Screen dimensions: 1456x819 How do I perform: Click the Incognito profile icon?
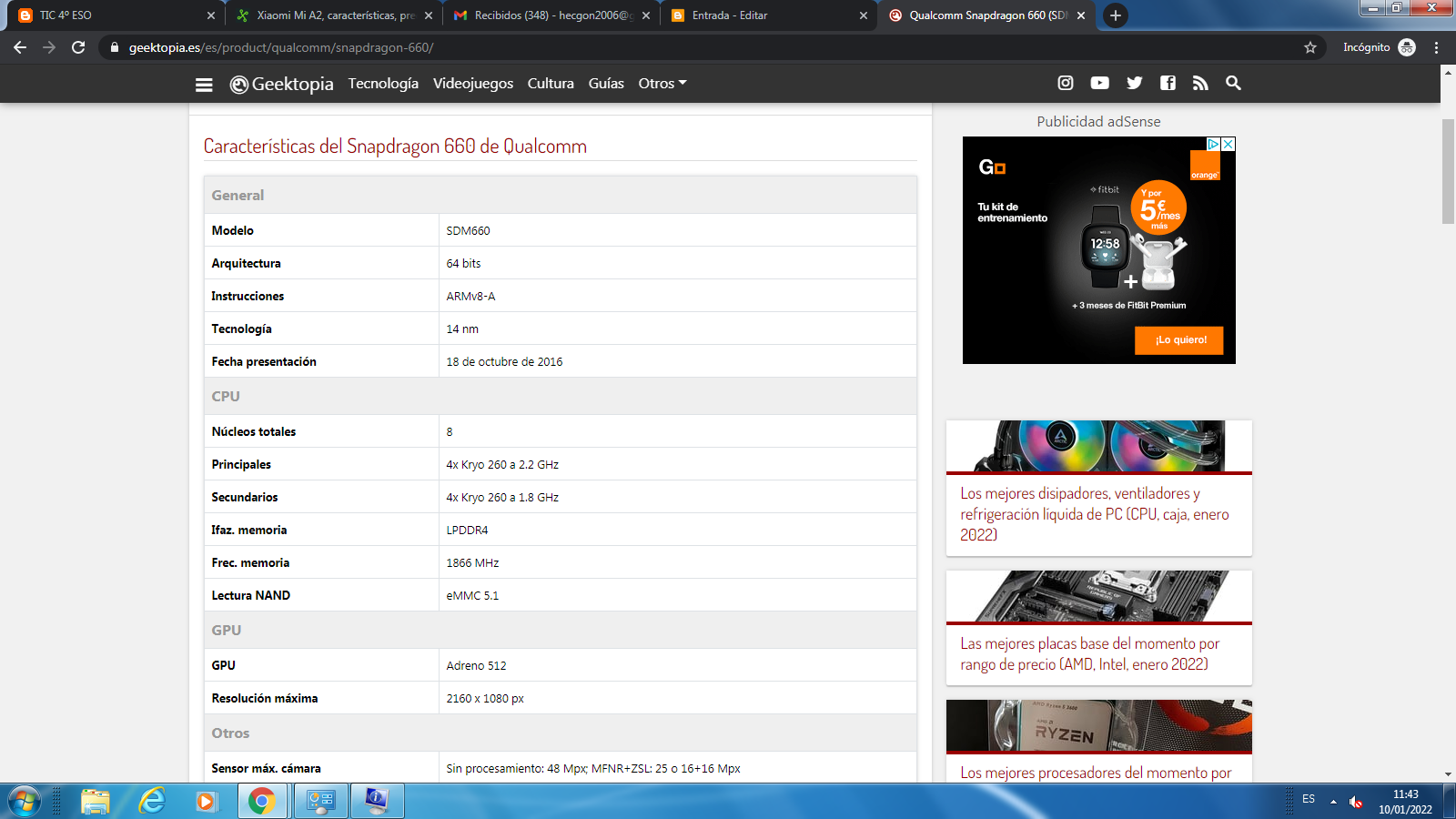tap(1407, 47)
